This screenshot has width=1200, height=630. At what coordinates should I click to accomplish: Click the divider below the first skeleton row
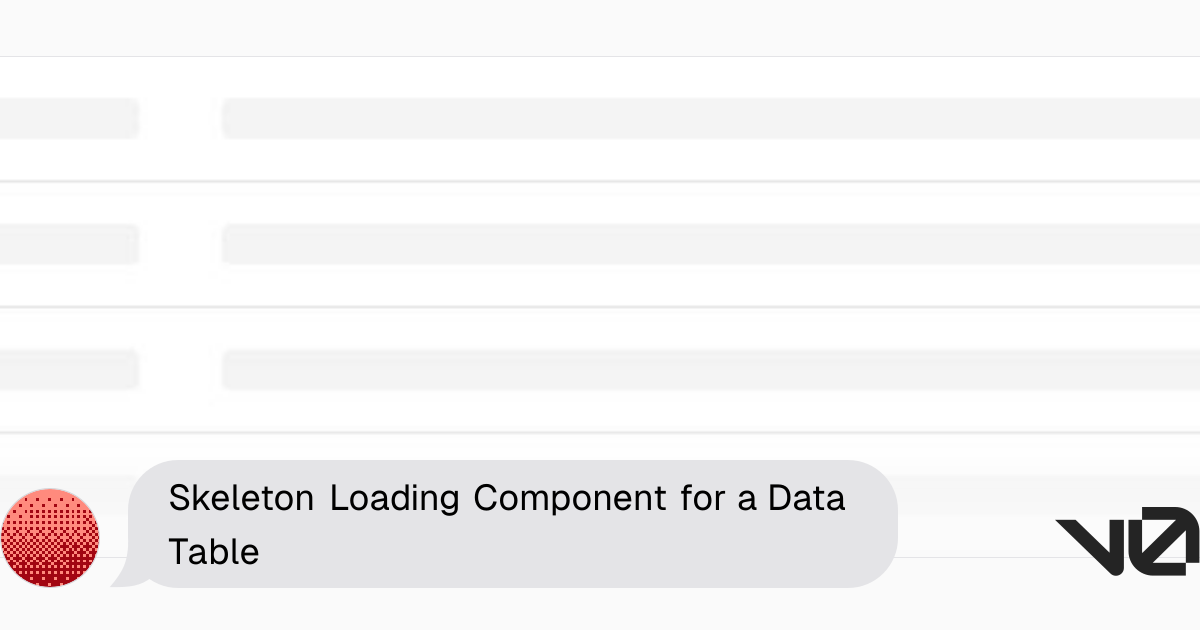pos(600,181)
